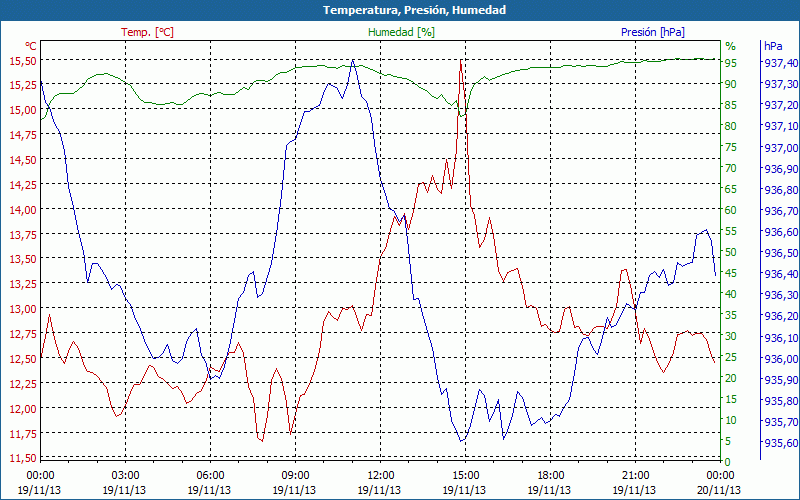Screen dimensions: 800x500
Task: Select the blue Presión [hPa] legend label
Action: coord(653,32)
